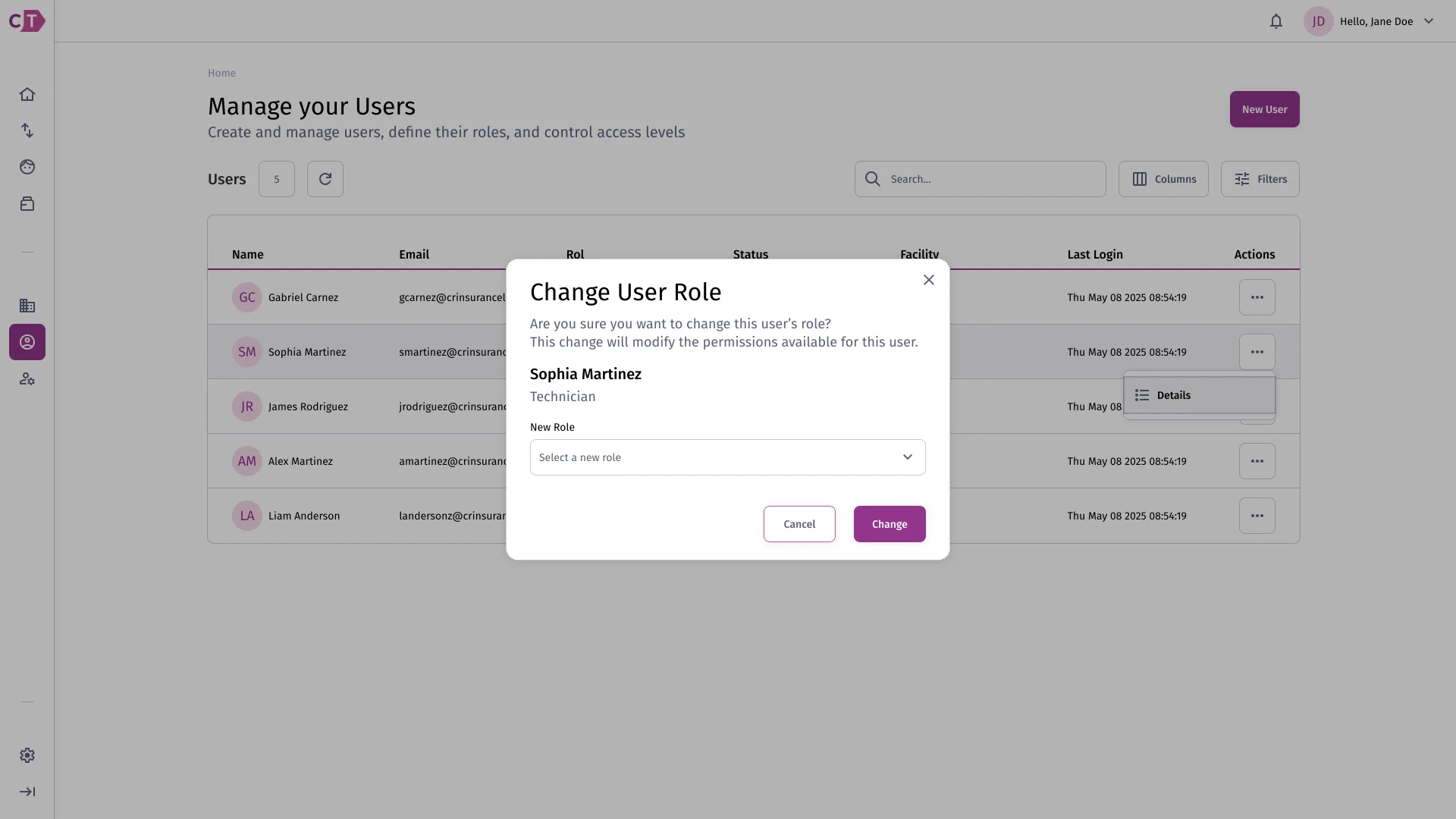Image resolution: width=1456 pixels, height=819 pixels.
Task: Click the AM avatar of Alex Martinez
Action: [247, 461]
